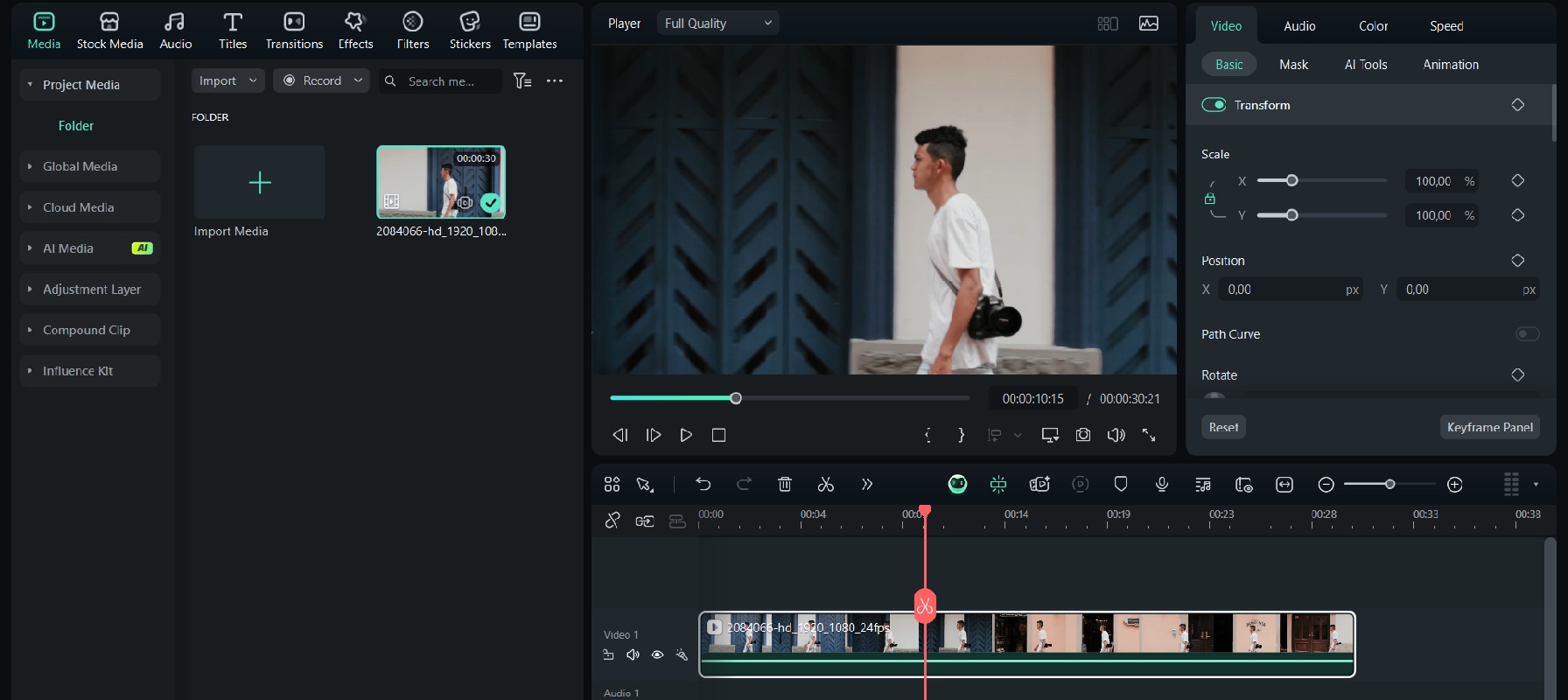Screen dimensions: 1568x700
Task: Add a keyframe for Transform
Action: pos(1518,105)
